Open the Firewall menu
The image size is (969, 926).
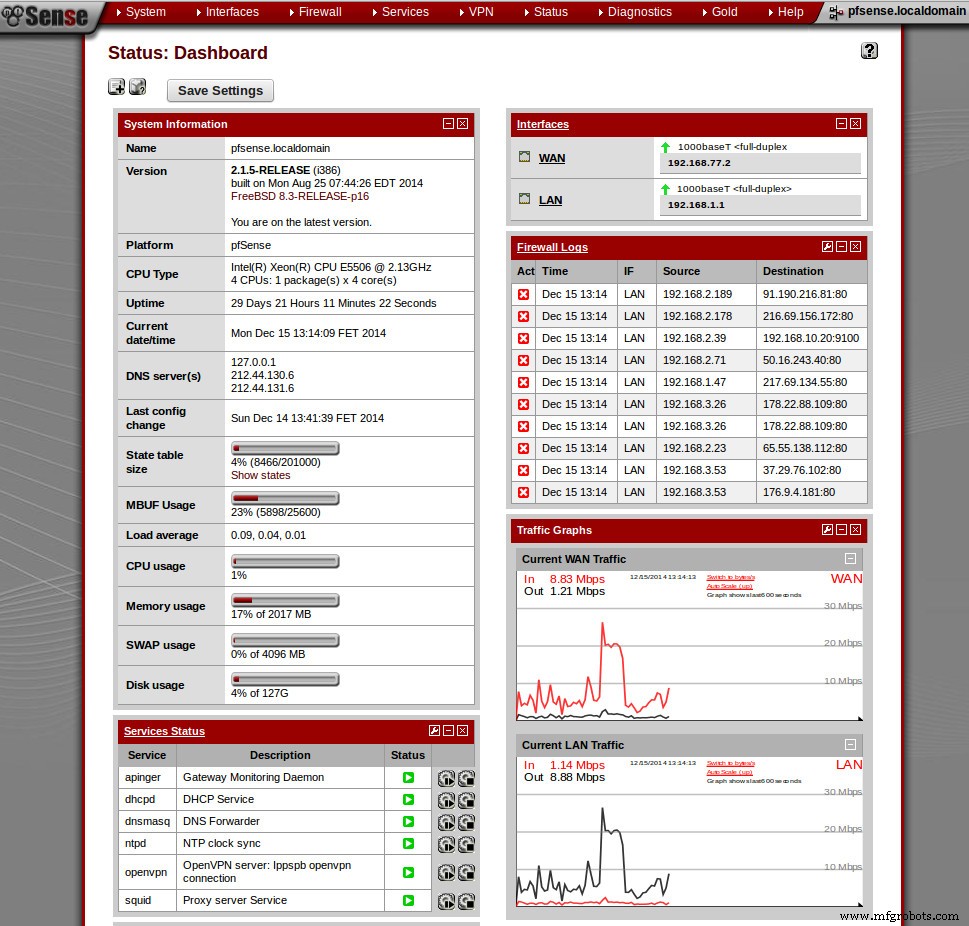pos(320,12)
